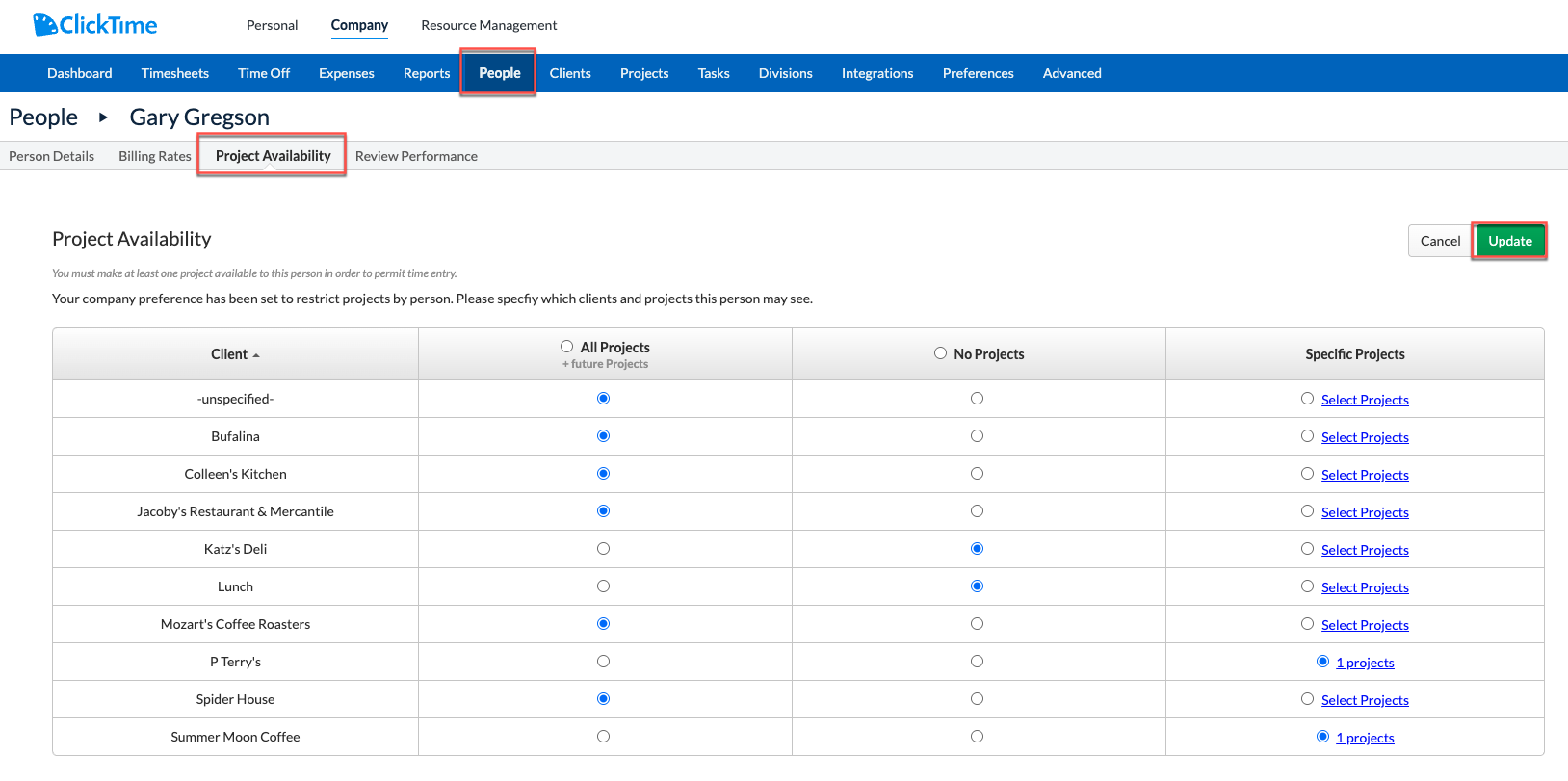Image resolution: width=1568 pixels, height=781 pixels.
Task: Switch to Billing Rates subtab
Action: 155,156
